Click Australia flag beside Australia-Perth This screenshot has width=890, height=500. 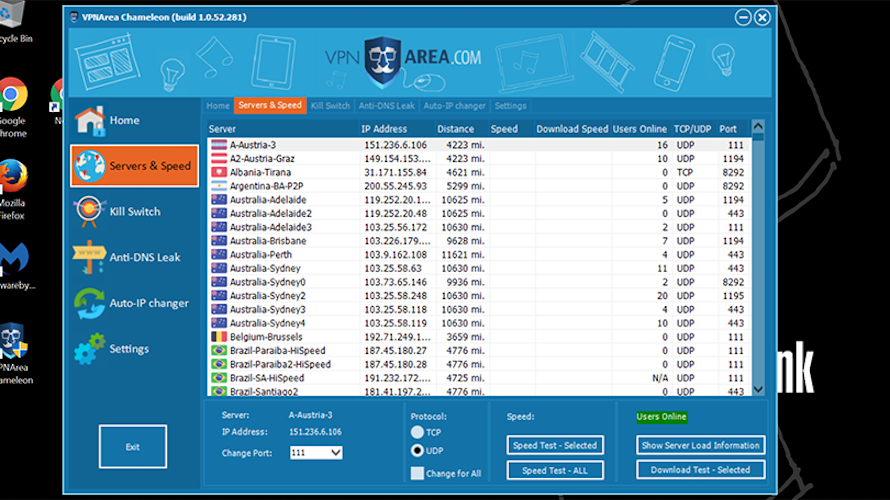(219, 254)
